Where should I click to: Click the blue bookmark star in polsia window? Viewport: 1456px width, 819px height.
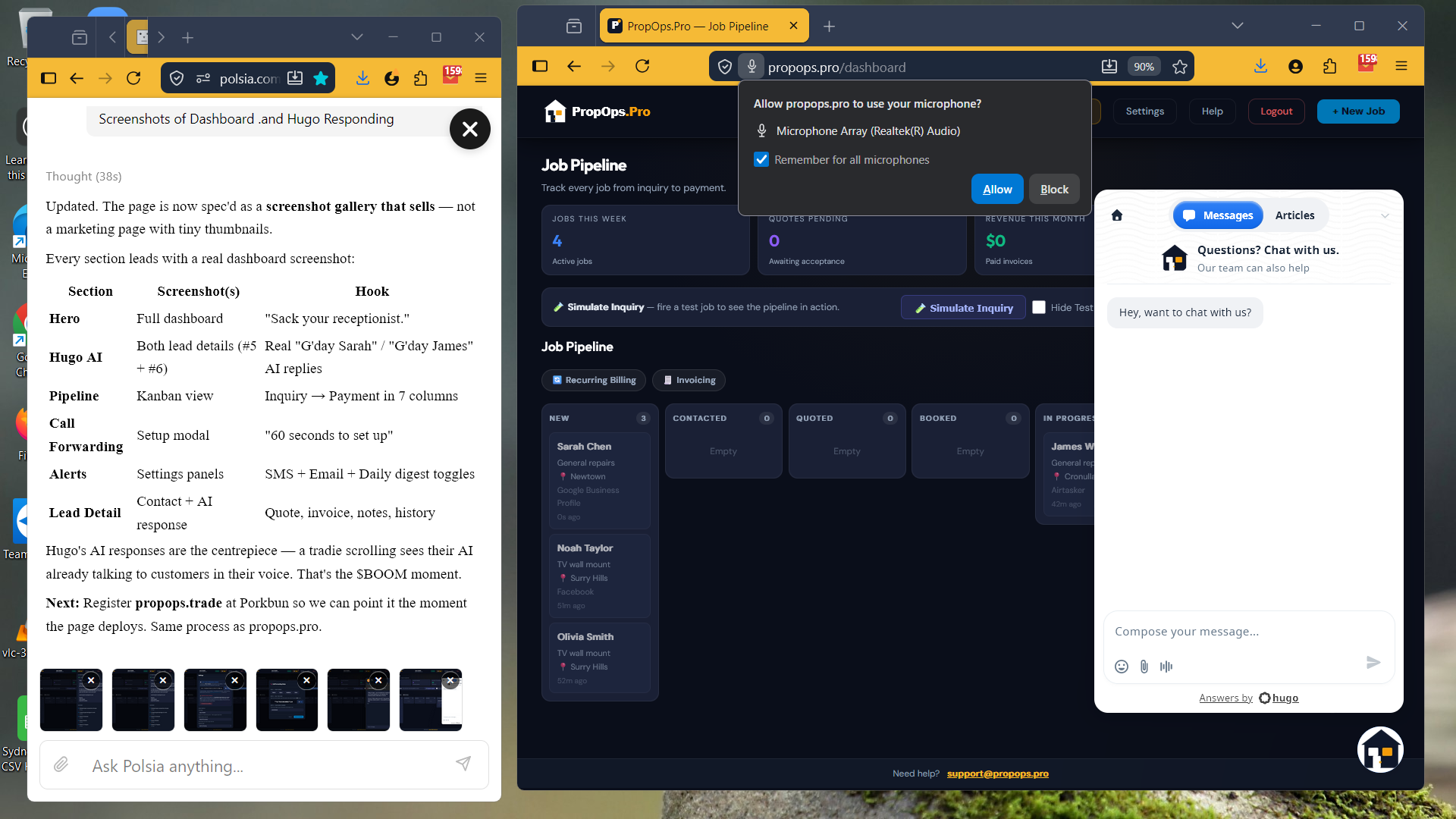321,78
